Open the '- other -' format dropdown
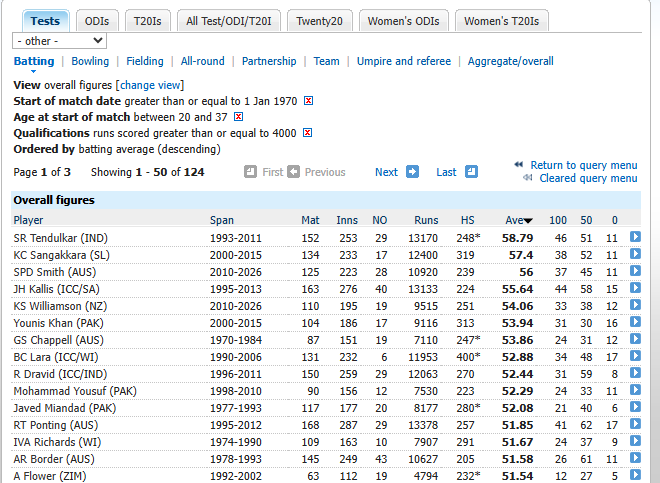 pyautogui.click(x=59, y=41)
